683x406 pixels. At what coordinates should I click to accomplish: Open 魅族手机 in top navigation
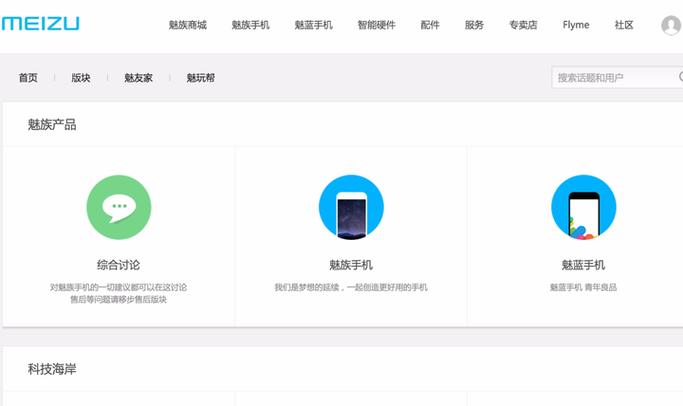250,25
